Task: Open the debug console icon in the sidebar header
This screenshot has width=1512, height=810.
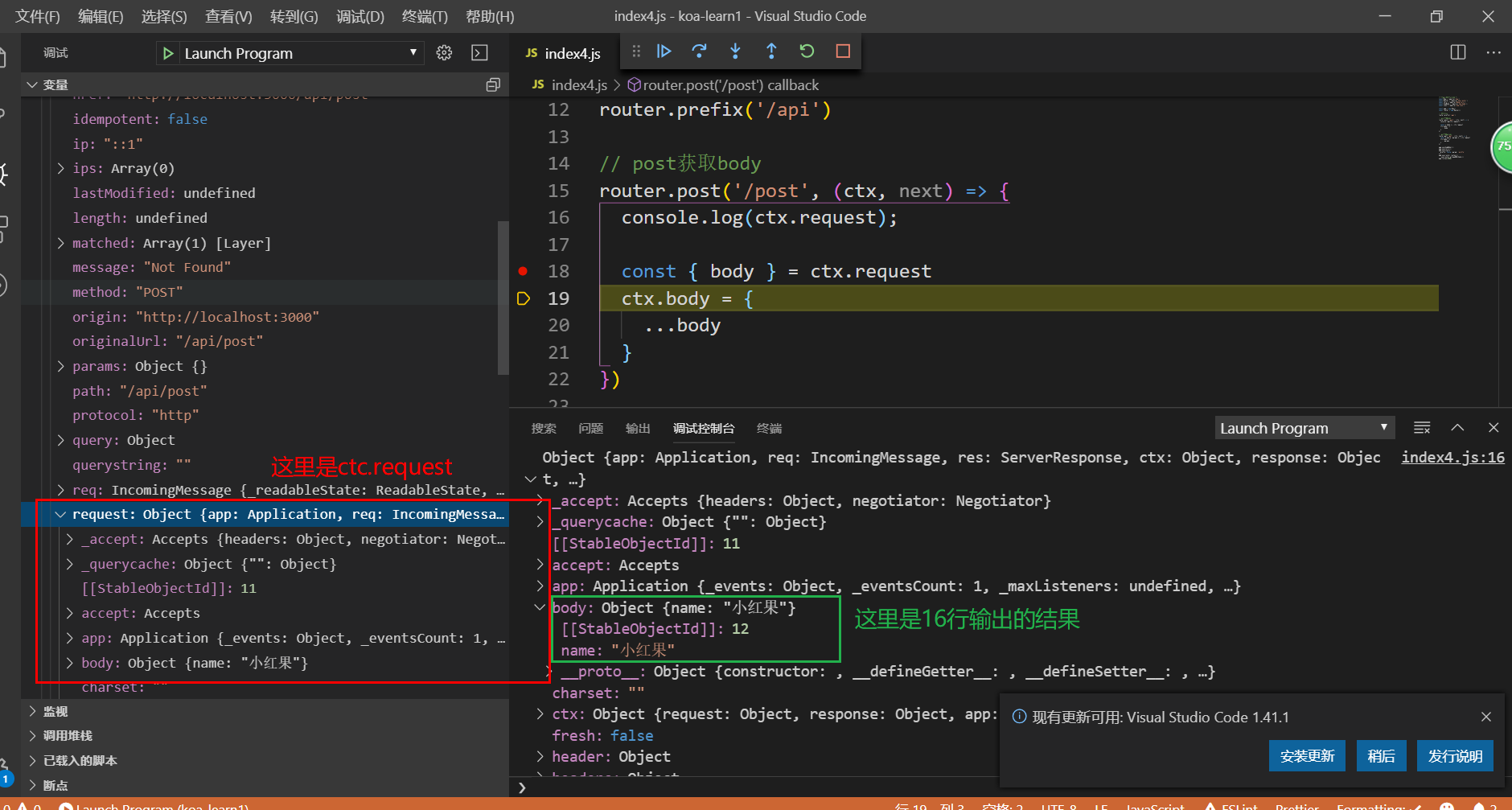Action: tap(479, 53)
